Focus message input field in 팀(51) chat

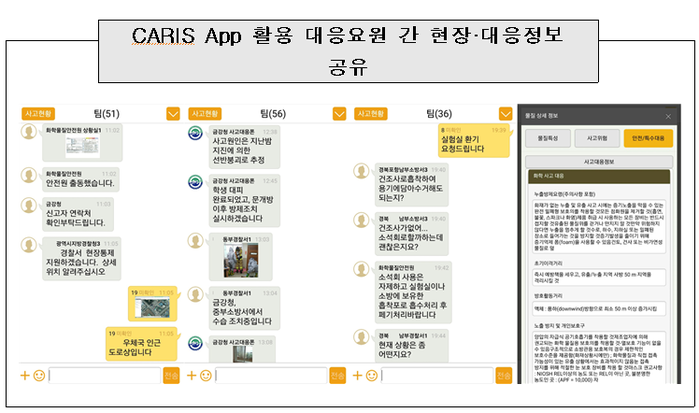coord(104,376)
